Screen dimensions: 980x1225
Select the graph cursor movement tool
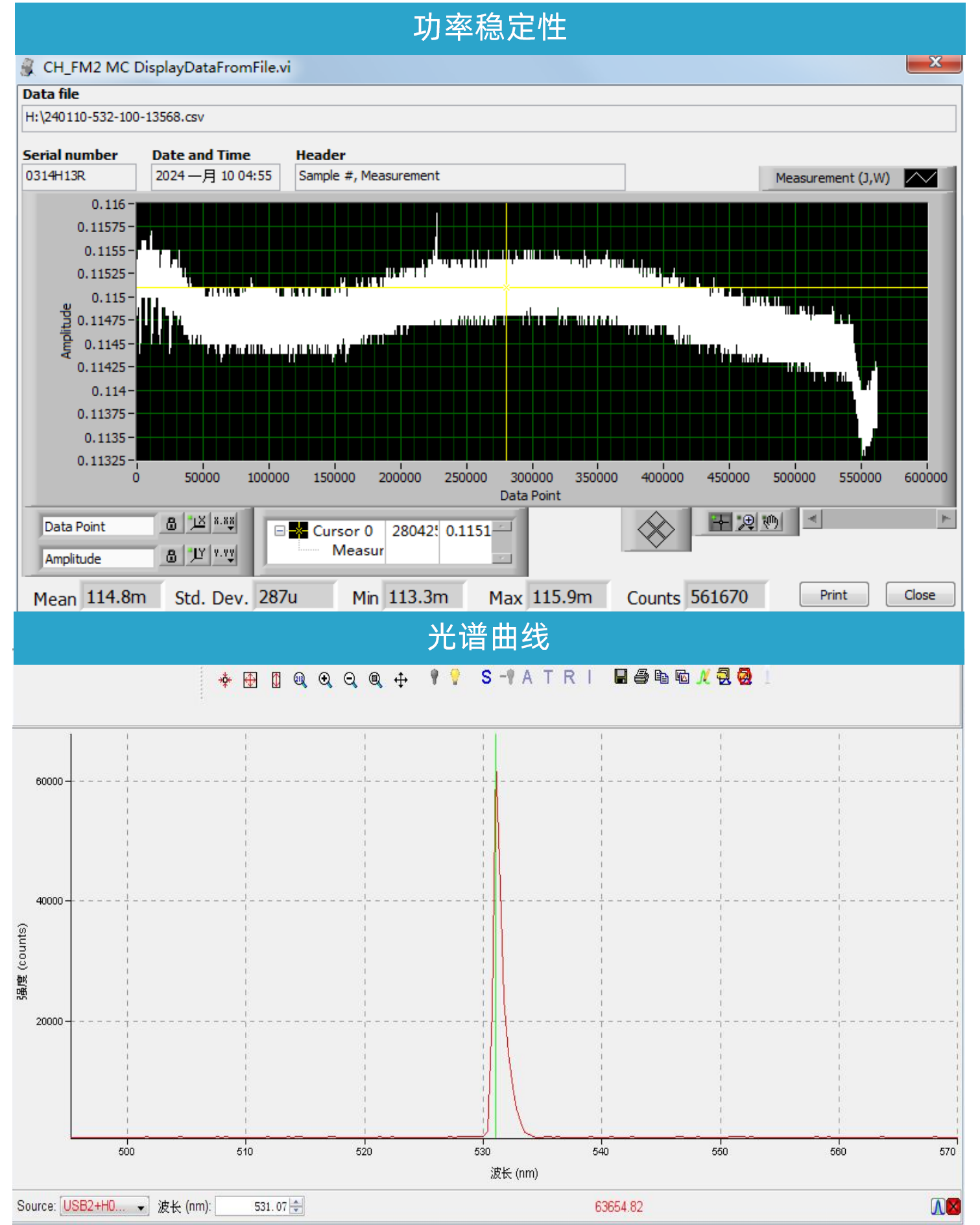click(x=720, y=521)
